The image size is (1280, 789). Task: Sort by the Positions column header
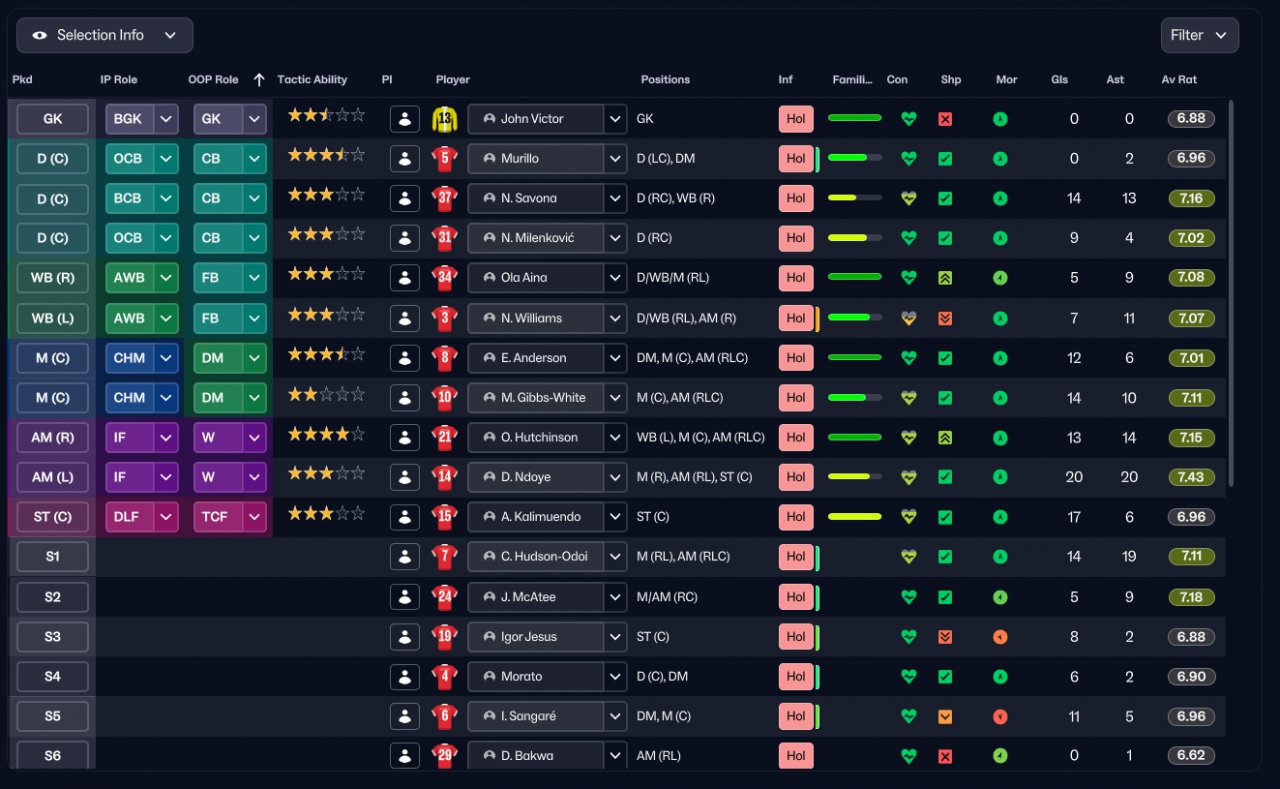click(665, 80)
